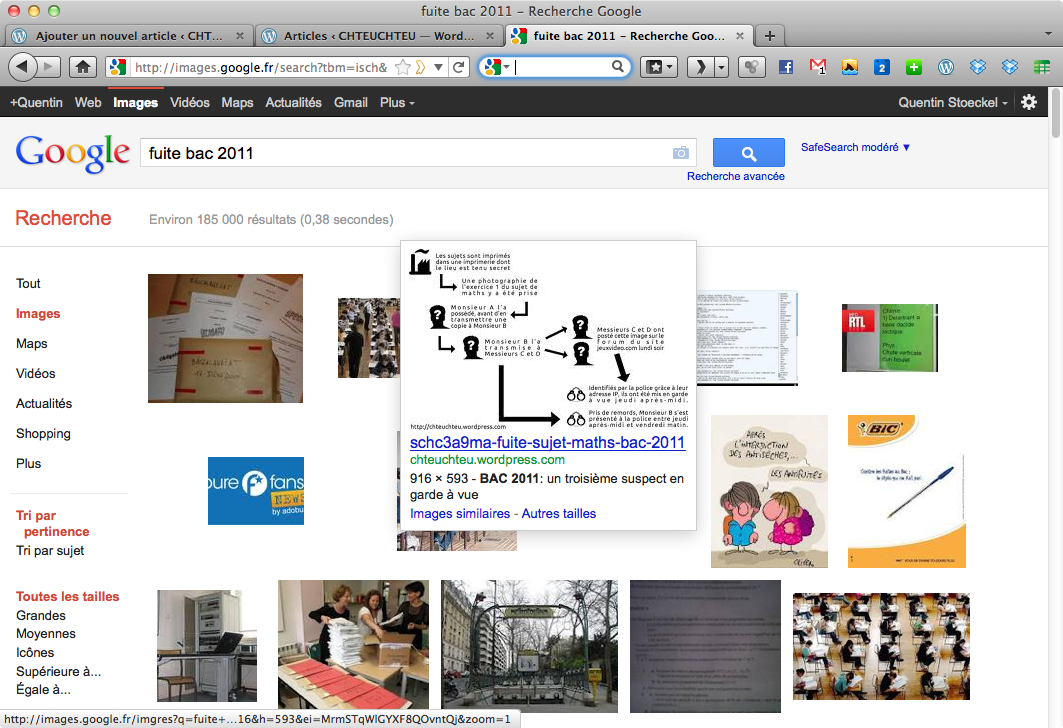The width and height of the screenshot is (1063, 728).
Task: Go to Google Web search
Action: click(88, 102)
